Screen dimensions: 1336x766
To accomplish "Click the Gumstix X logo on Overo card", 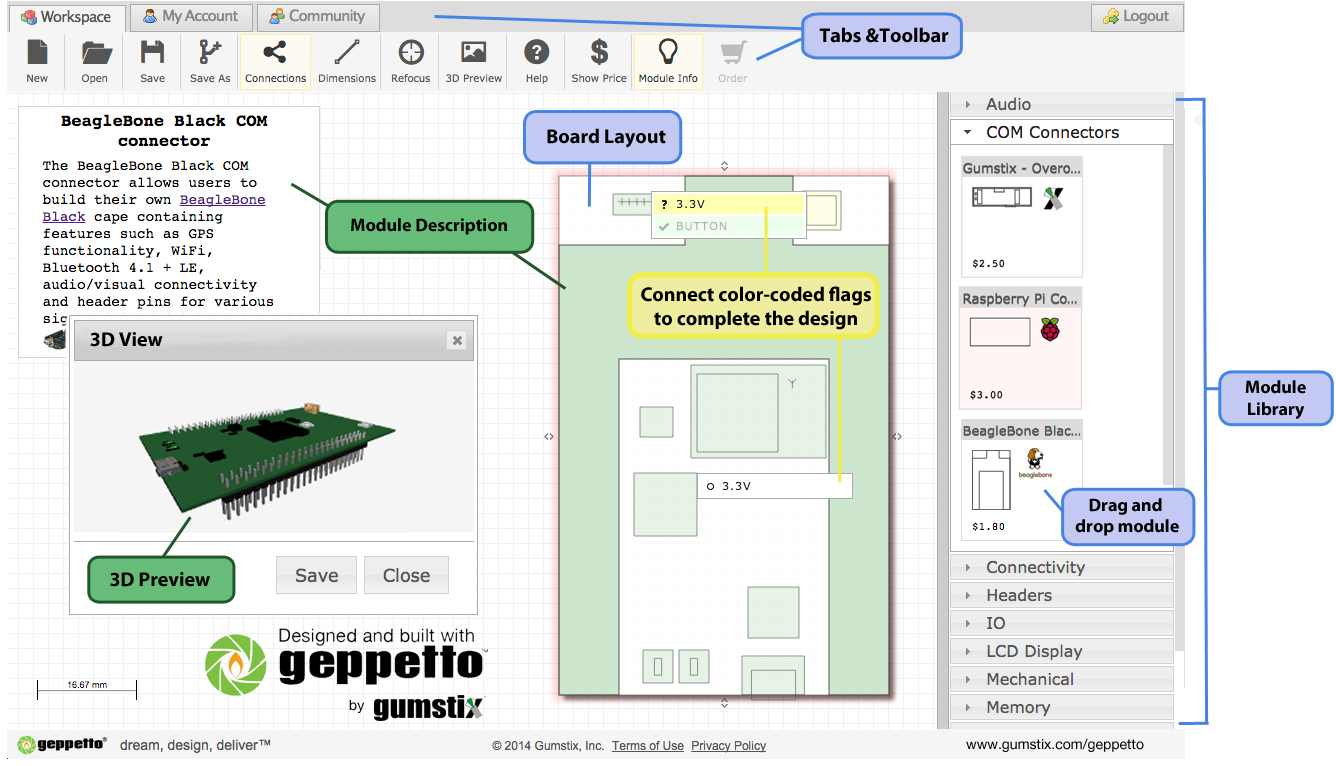I will point(1053,198).
